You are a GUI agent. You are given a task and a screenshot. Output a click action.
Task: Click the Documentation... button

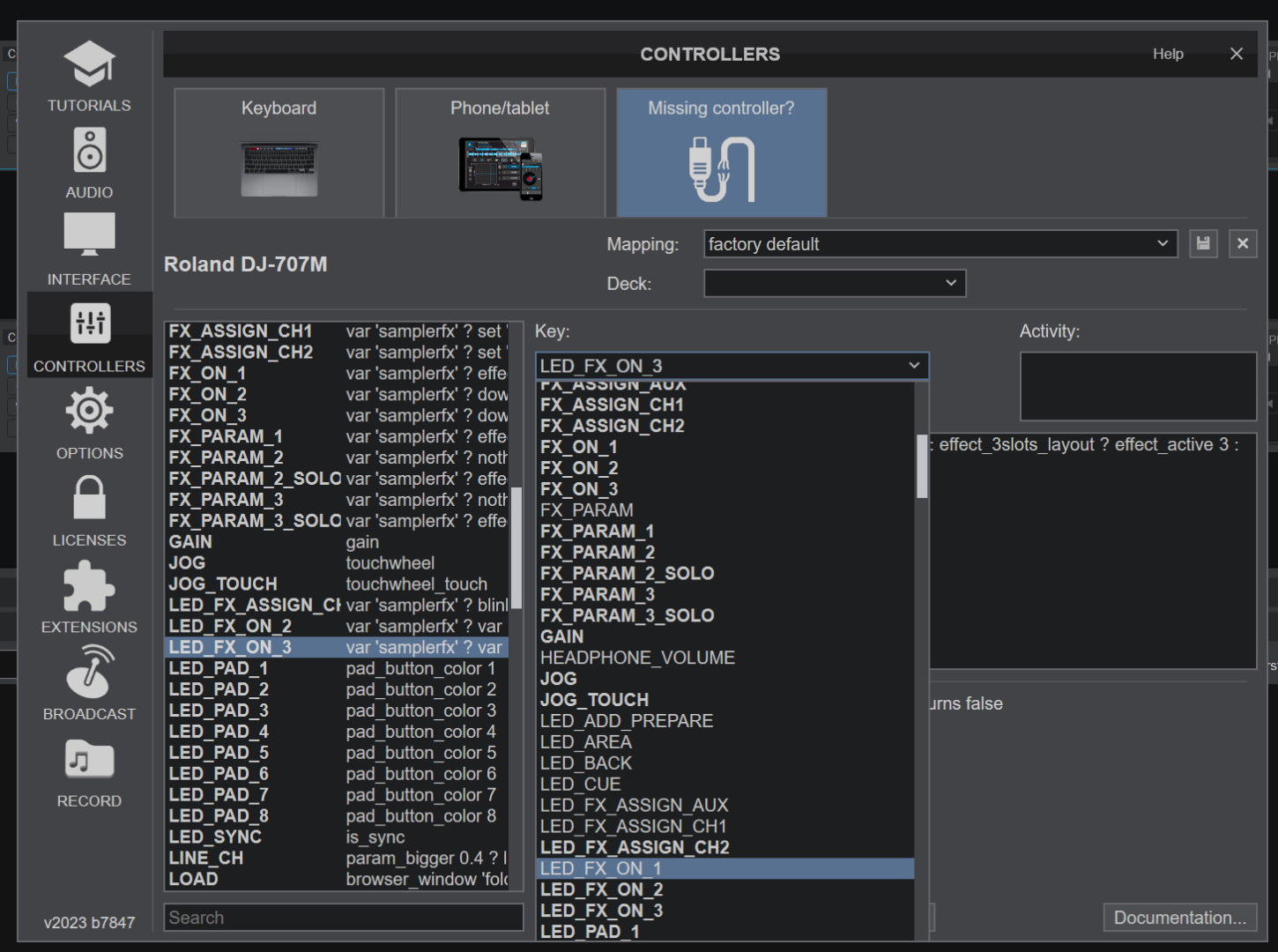tap(1180, 918)
